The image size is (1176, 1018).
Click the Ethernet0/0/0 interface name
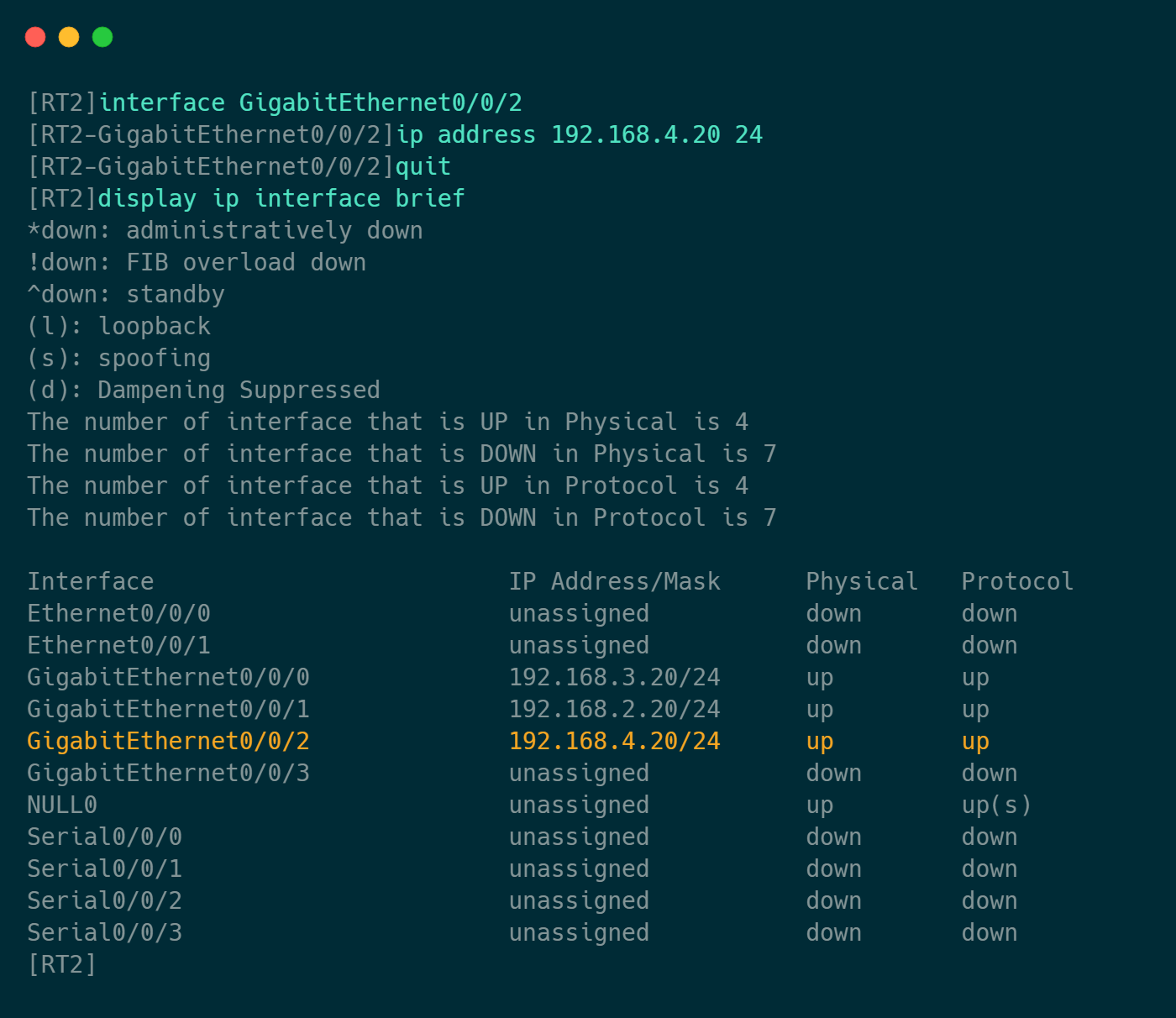click(118, 613)
